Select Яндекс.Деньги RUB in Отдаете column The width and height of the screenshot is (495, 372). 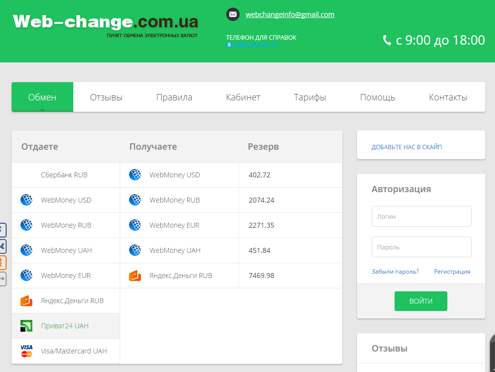[x=66, y=301]
